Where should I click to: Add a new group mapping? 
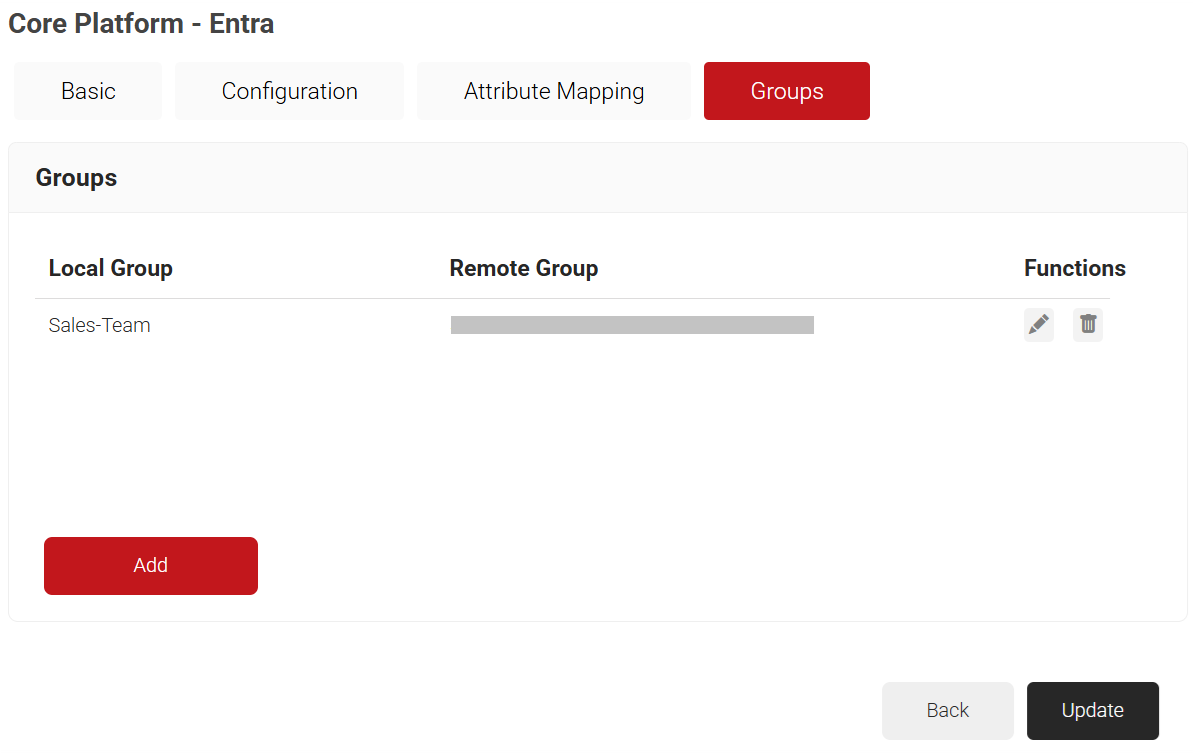coord(151,565)
